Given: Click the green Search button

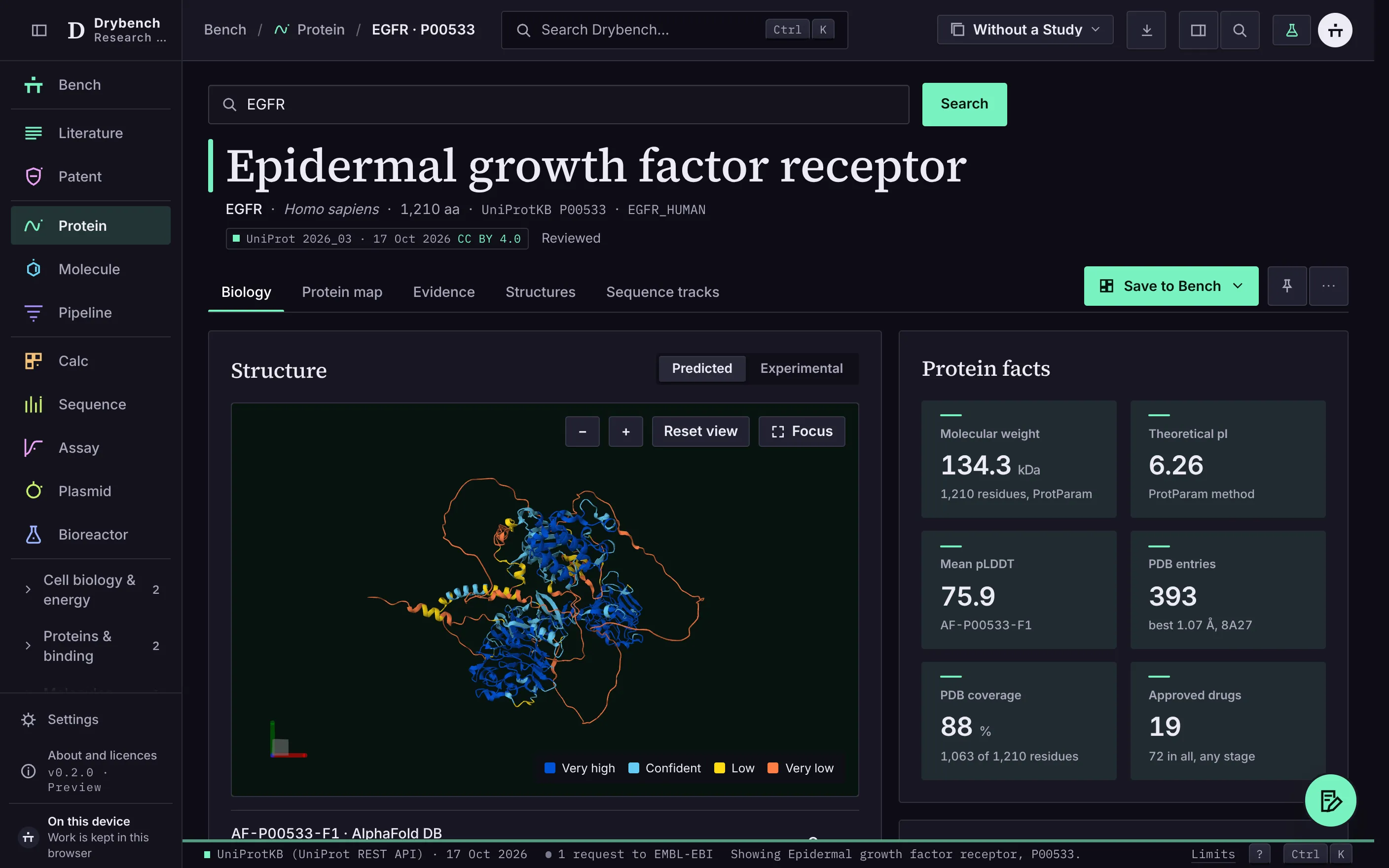Looking at the screenshot, I should coord(964,104).
